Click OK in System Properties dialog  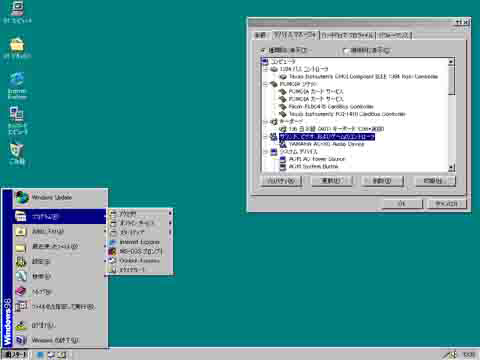click(402, 203)
